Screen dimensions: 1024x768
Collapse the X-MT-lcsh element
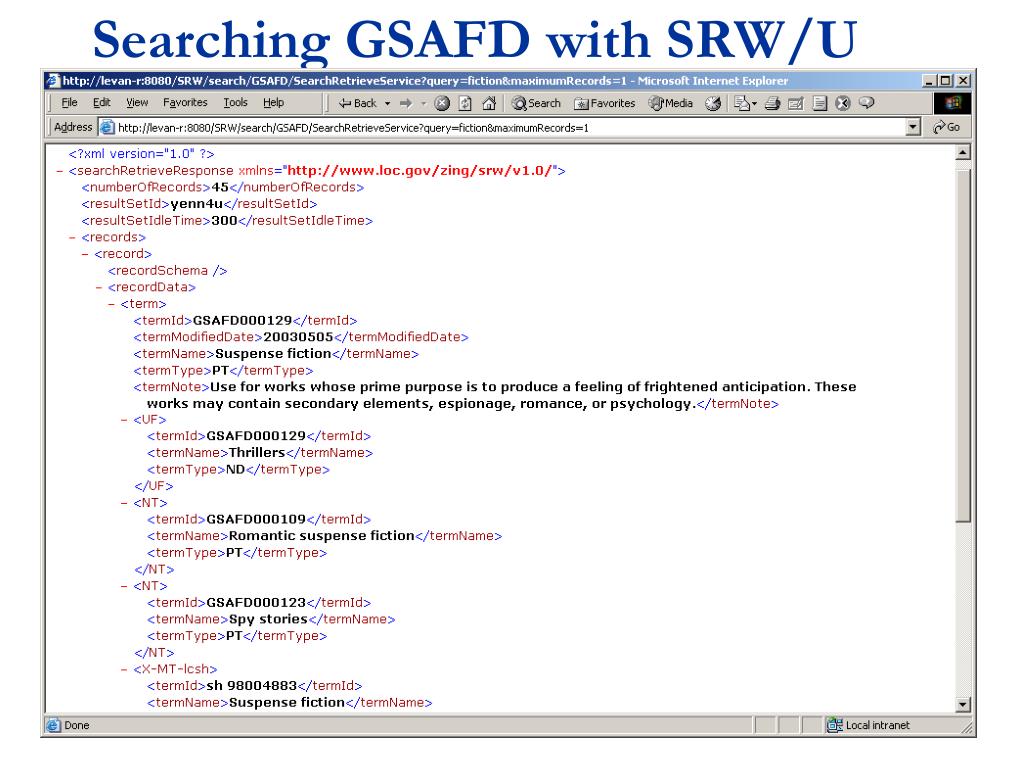124,670
